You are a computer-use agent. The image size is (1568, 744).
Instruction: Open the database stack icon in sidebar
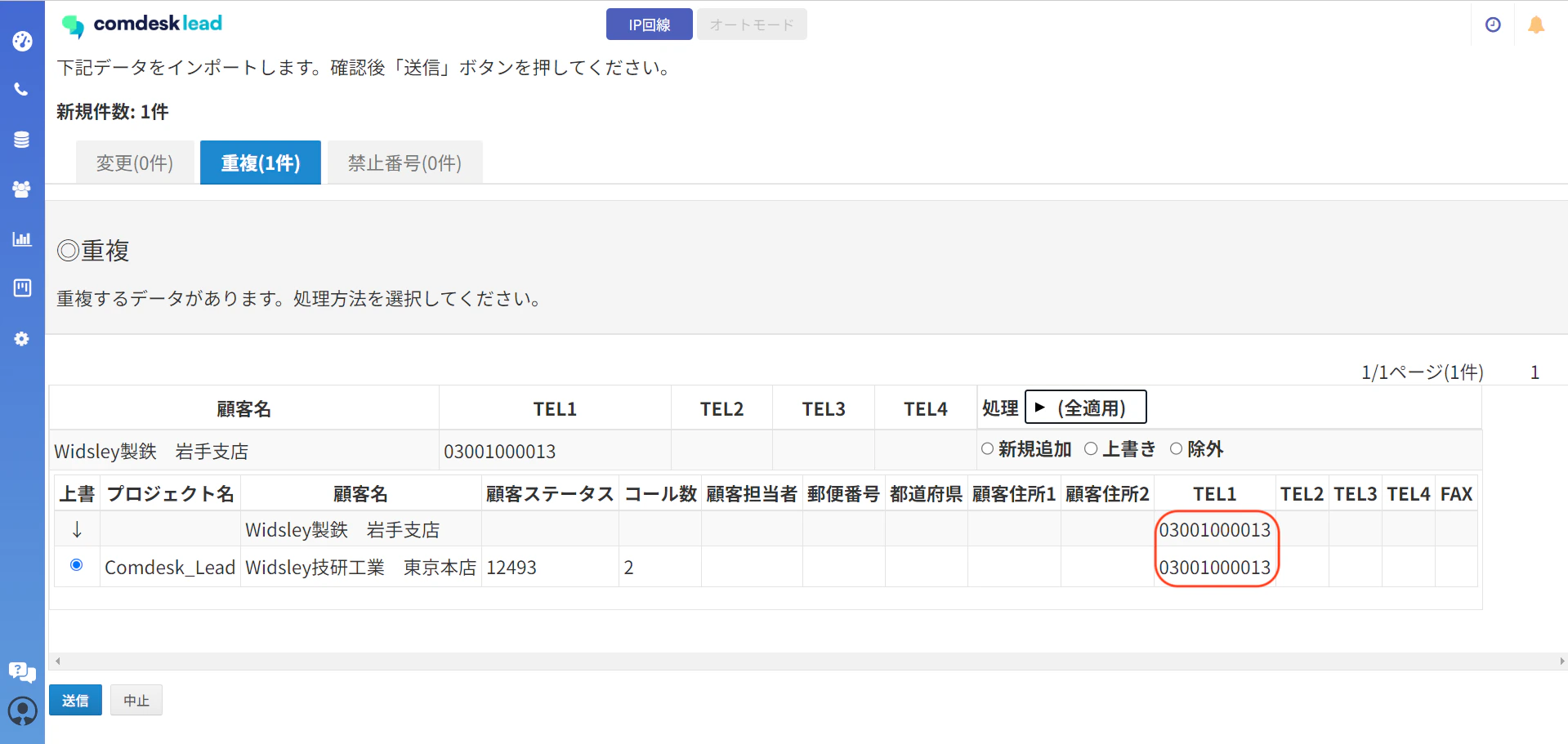(22, 140)
